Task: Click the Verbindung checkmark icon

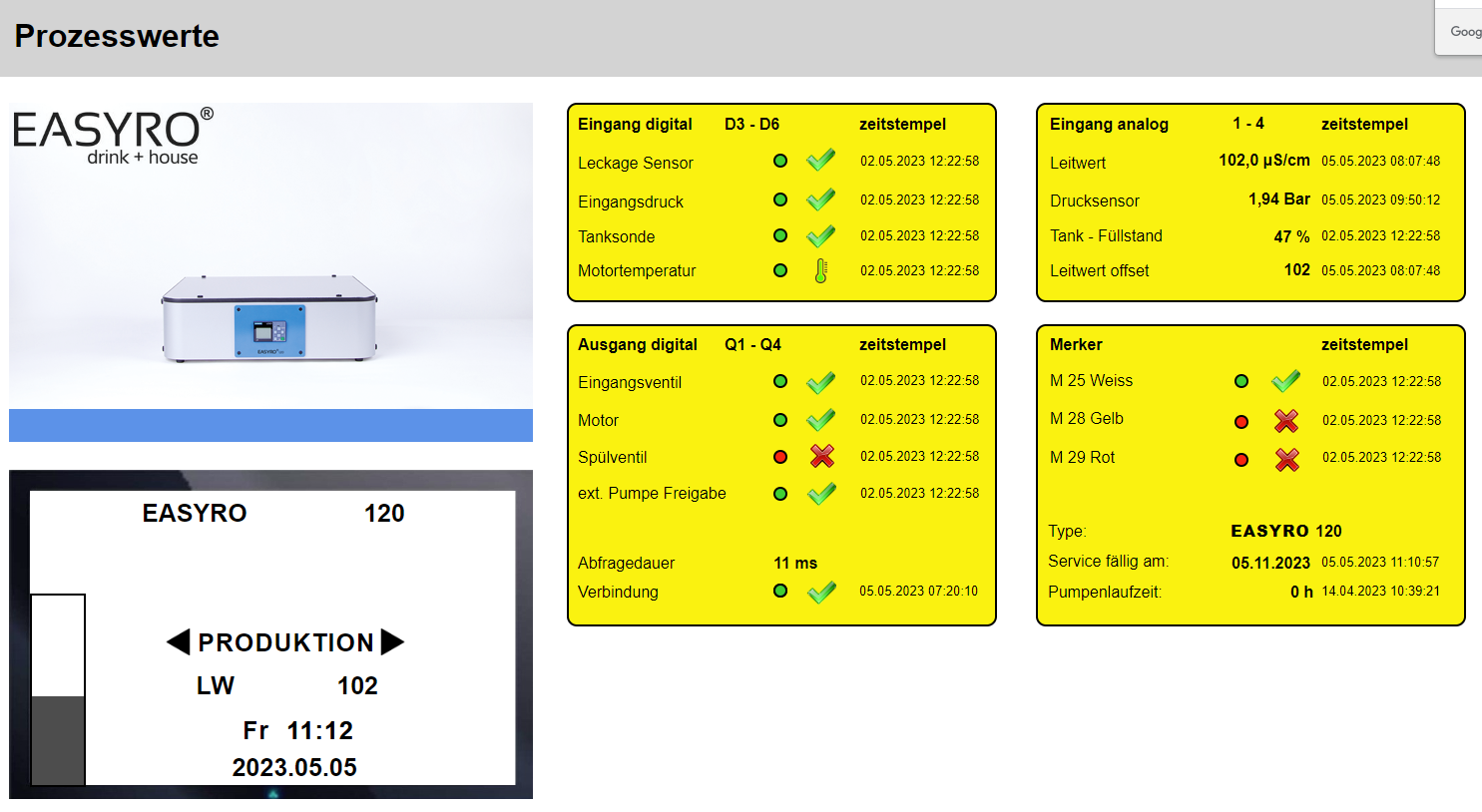Action: (x=820, y=592)
